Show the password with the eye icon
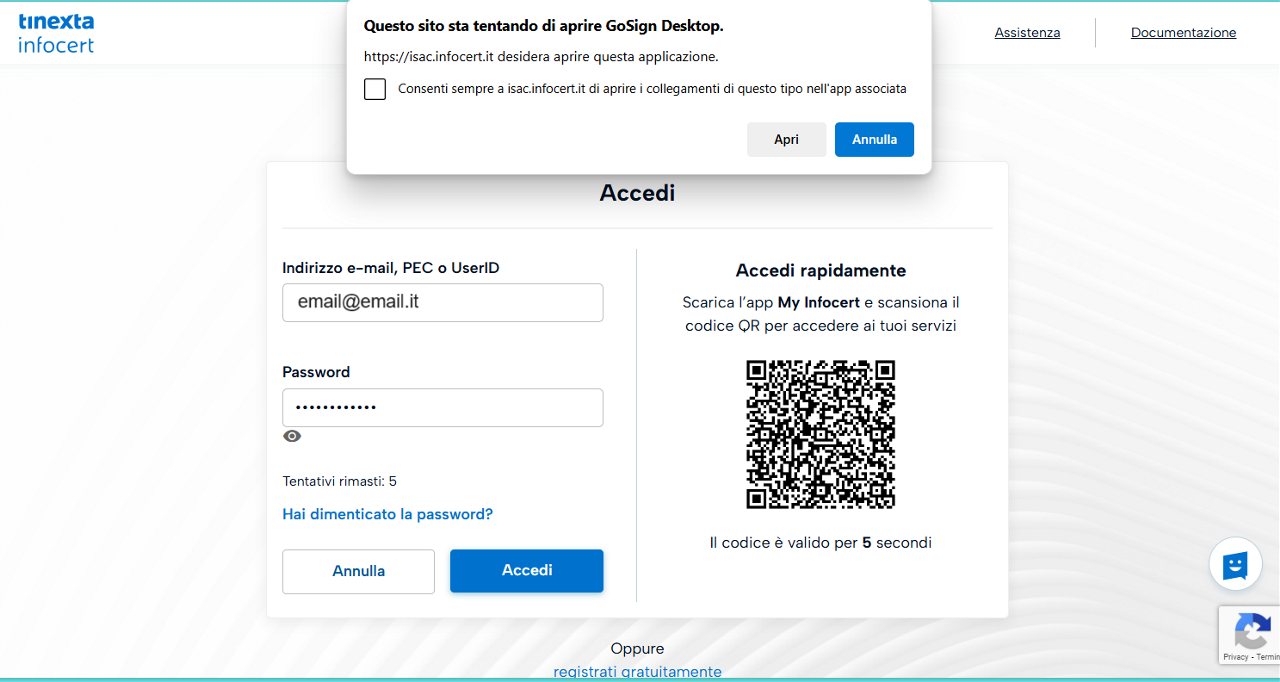Screen dimensions: 1280x682 pos(292,436)
